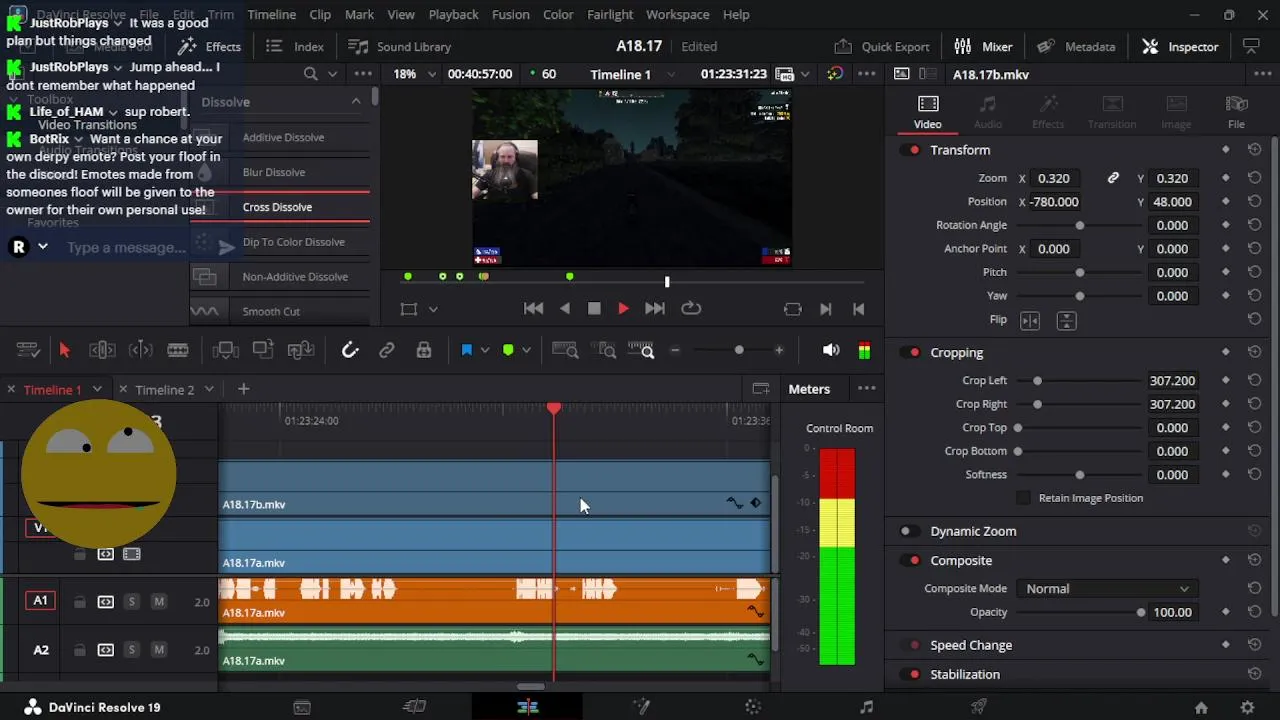Viewport: 1280px width, 720px height.
Task: Toggle timeline snapping magnet icon
Action: pyautogui.click(x=349, y=350)
